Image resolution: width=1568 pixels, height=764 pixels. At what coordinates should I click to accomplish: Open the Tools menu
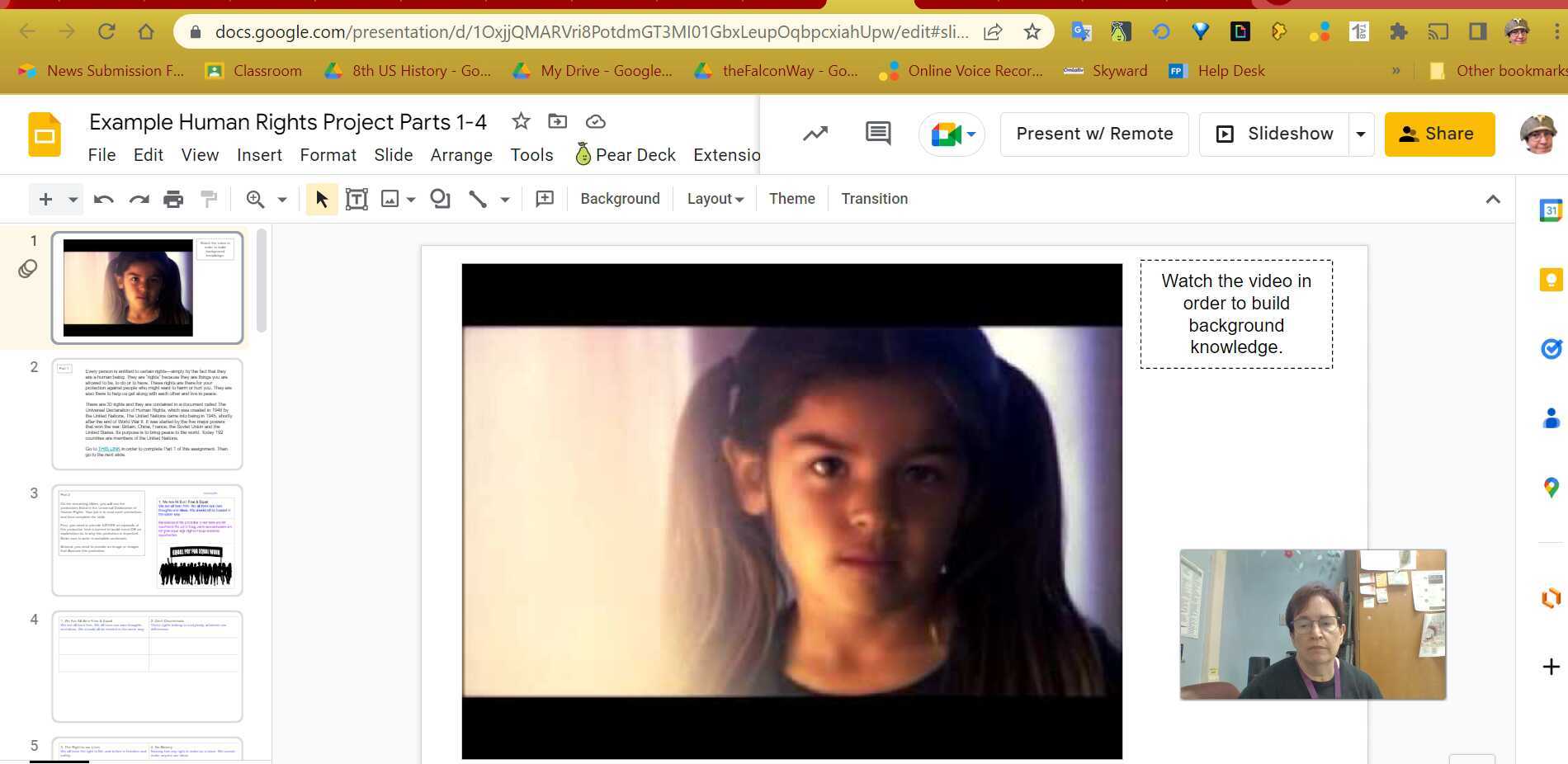pos(531,154)
